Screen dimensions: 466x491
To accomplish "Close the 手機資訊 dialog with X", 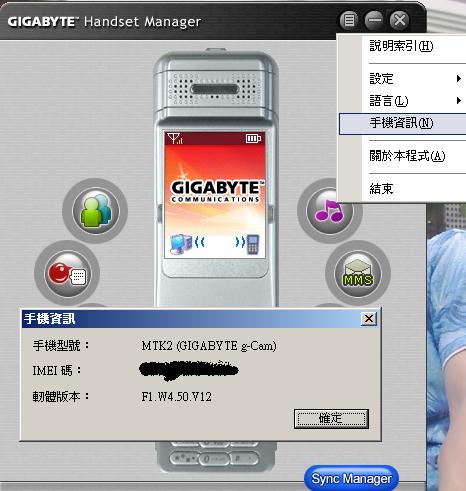I will click(x=369, y=319).
